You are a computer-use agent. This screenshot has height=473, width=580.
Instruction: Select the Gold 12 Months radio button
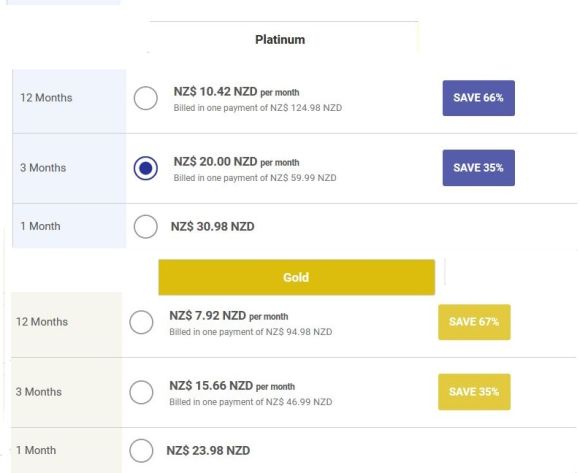141,322
